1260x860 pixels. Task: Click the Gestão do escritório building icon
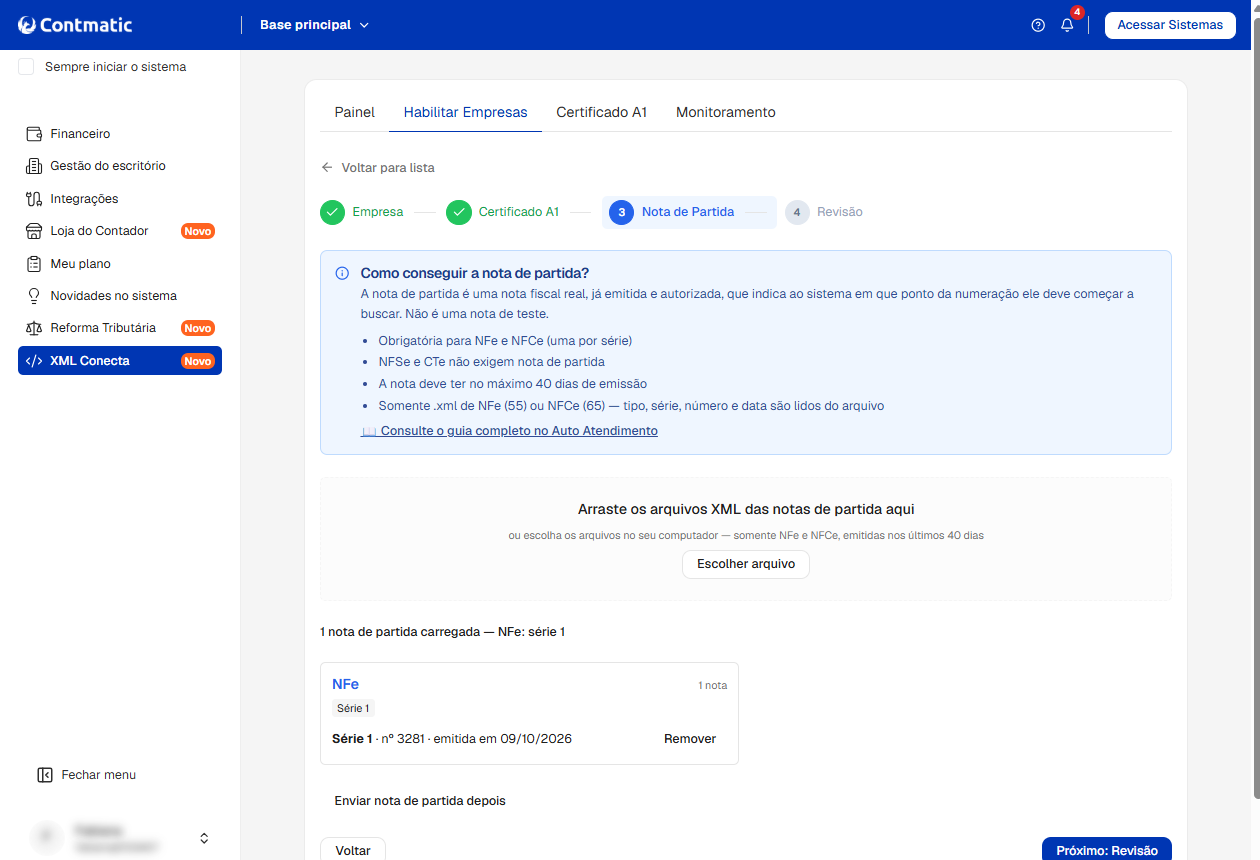tap(33, 166)
